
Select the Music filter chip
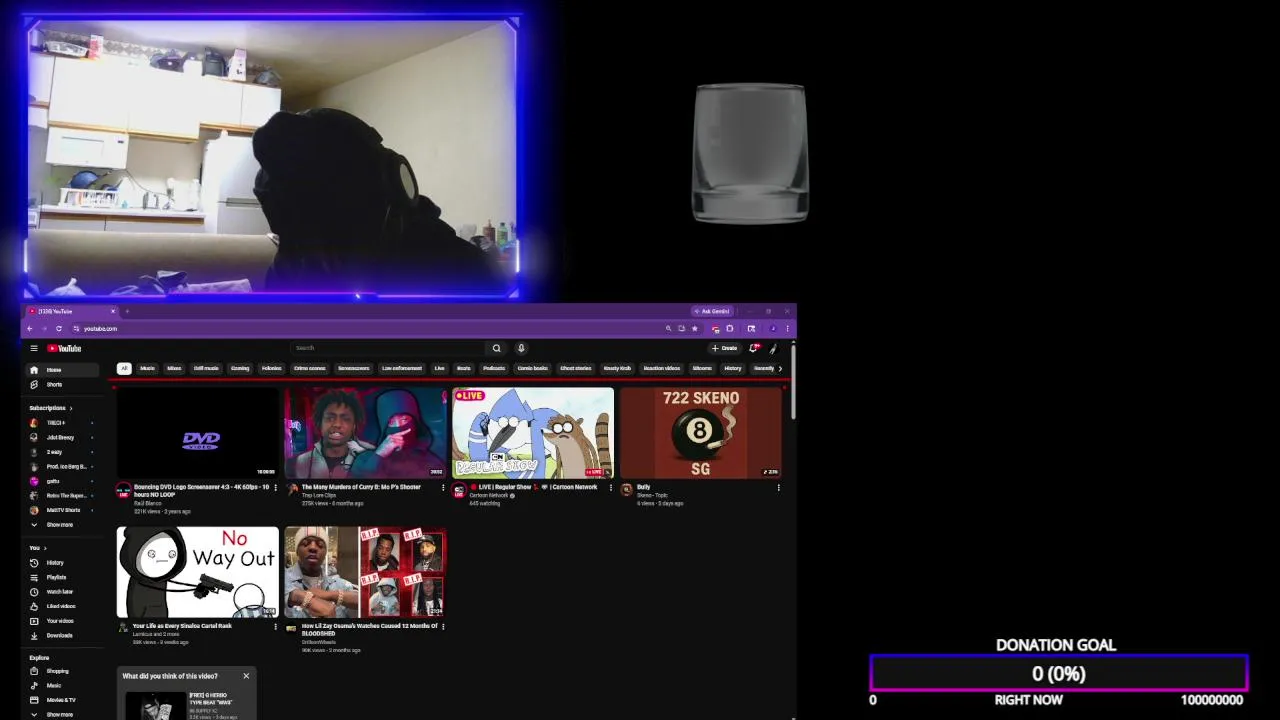148,368
